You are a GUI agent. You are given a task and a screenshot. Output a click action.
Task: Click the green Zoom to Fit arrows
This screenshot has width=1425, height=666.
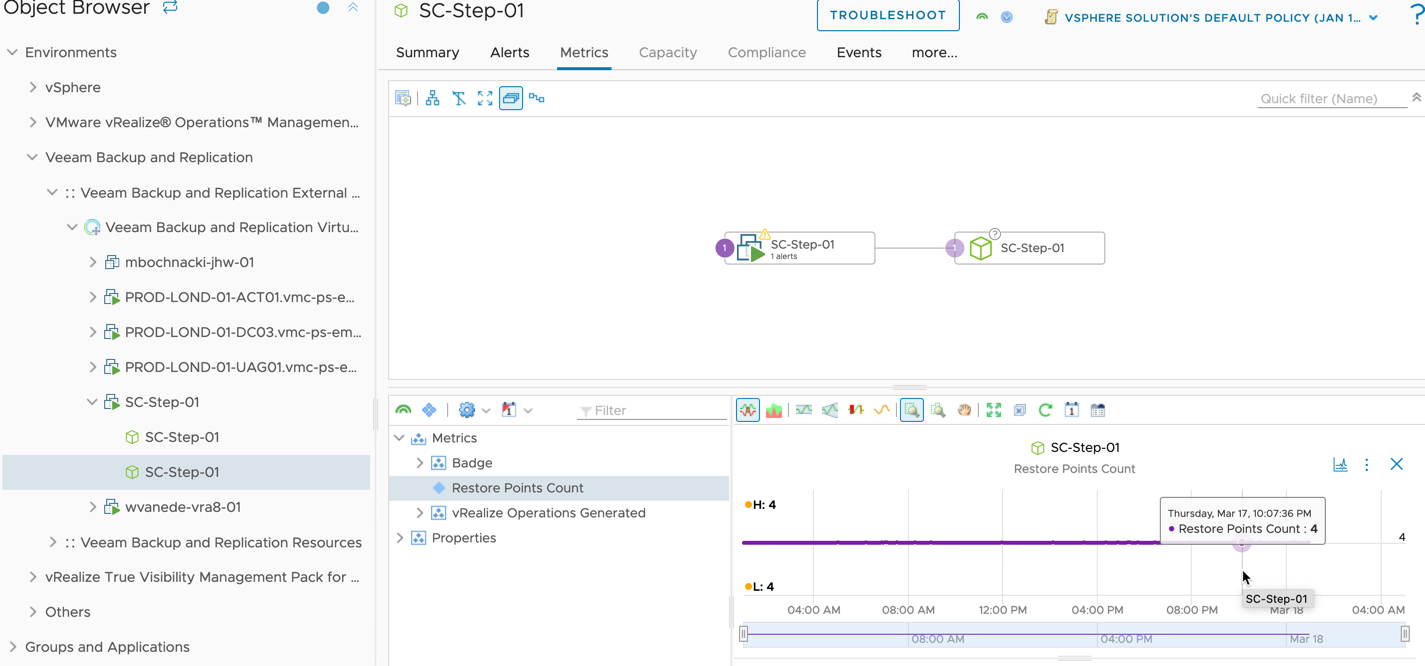coord(994,410)
